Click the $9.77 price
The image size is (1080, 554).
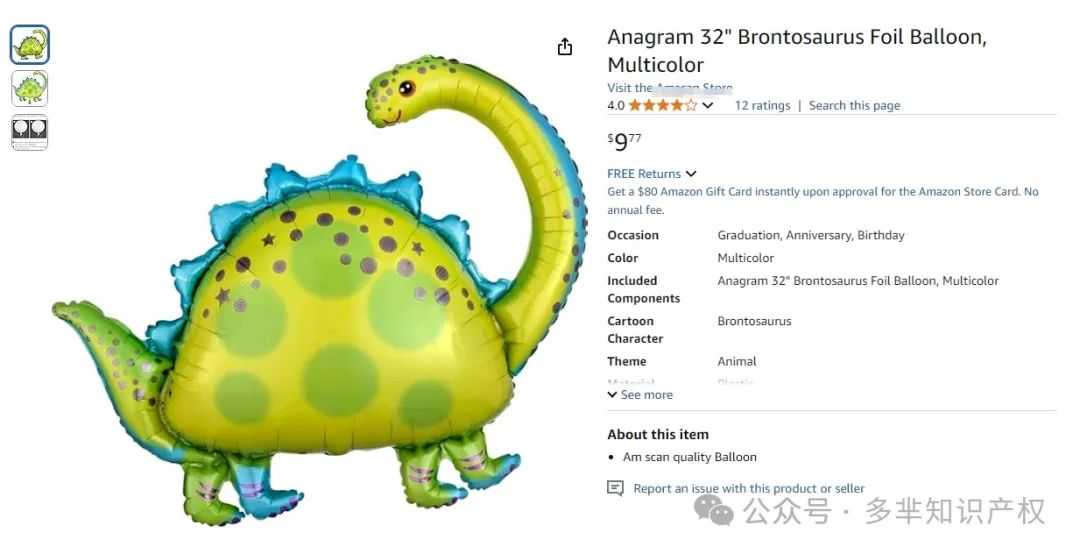tap(624, 142)
